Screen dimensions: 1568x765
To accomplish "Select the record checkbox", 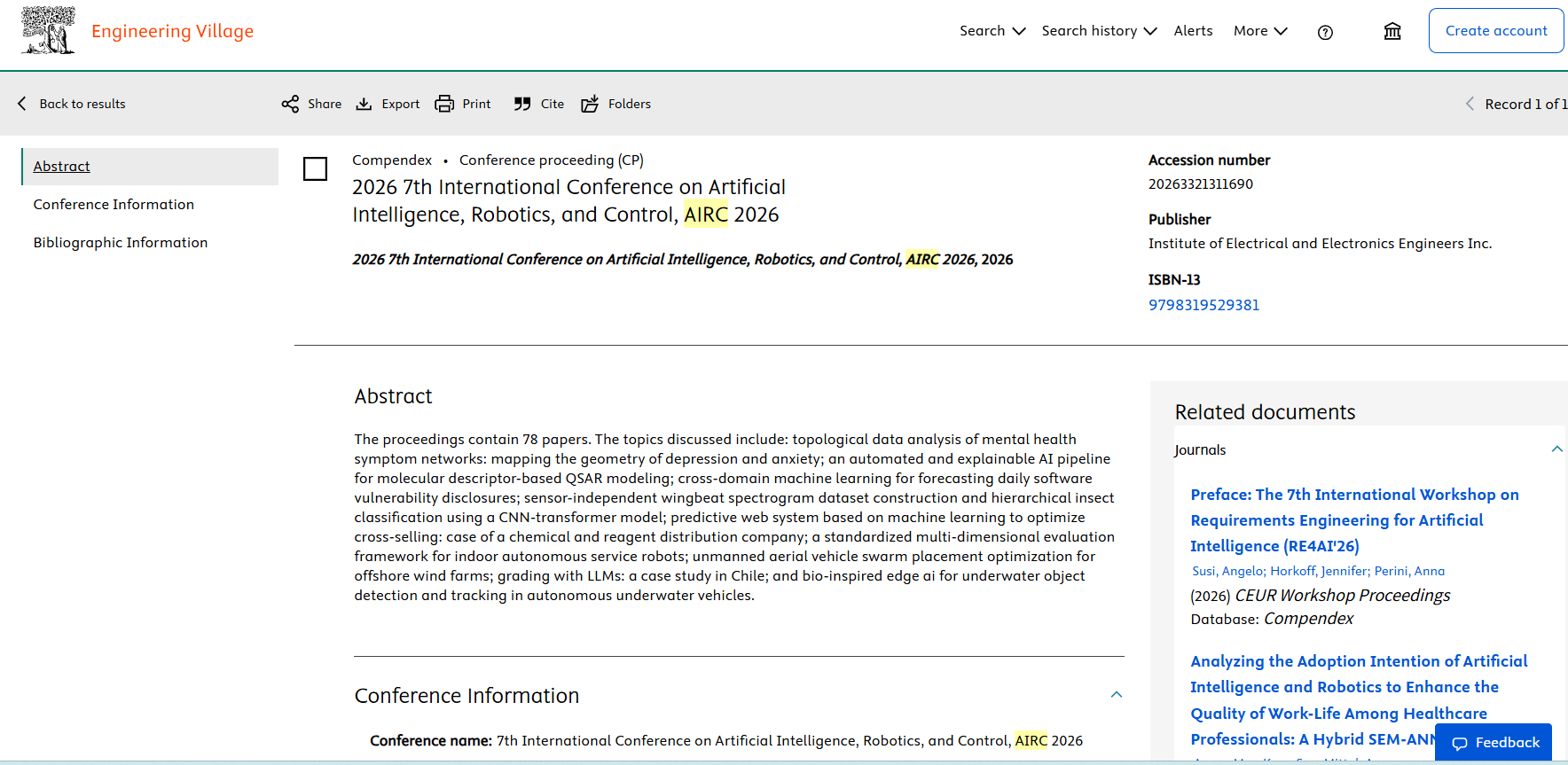I will coord(315,168).
